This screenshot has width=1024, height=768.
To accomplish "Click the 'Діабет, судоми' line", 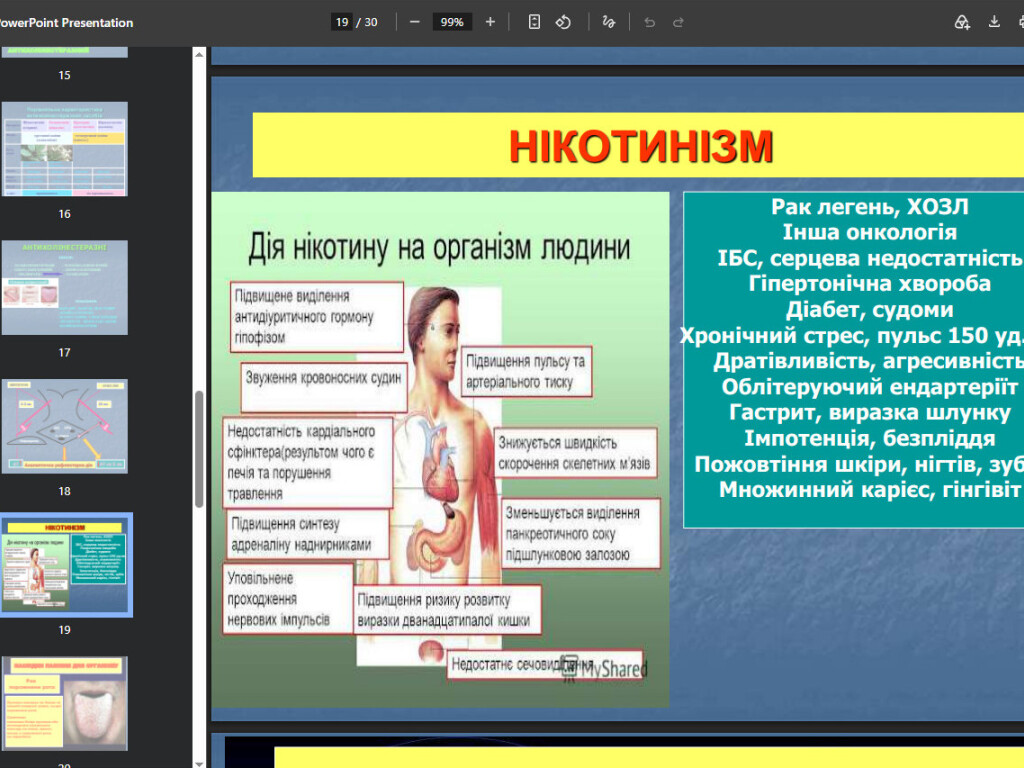I will tap(869, 310).
